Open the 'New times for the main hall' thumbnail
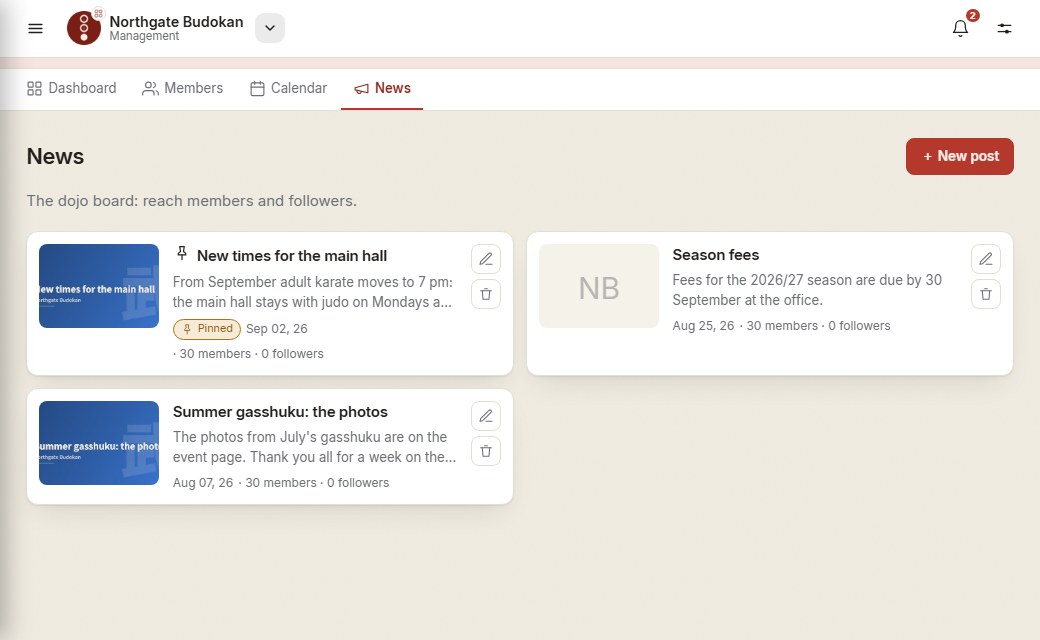 [99, 286]
